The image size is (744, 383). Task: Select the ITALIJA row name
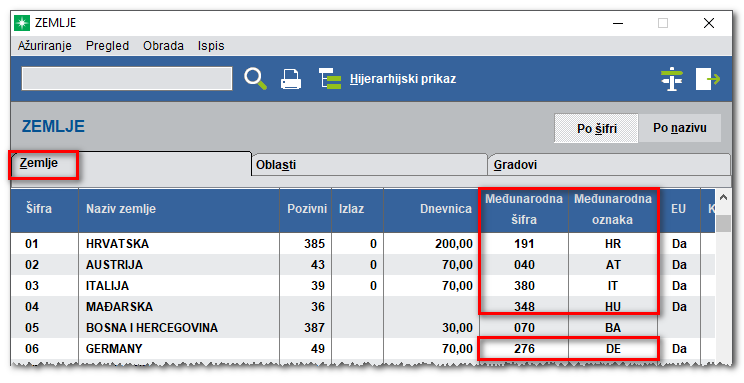coord(107,286)
